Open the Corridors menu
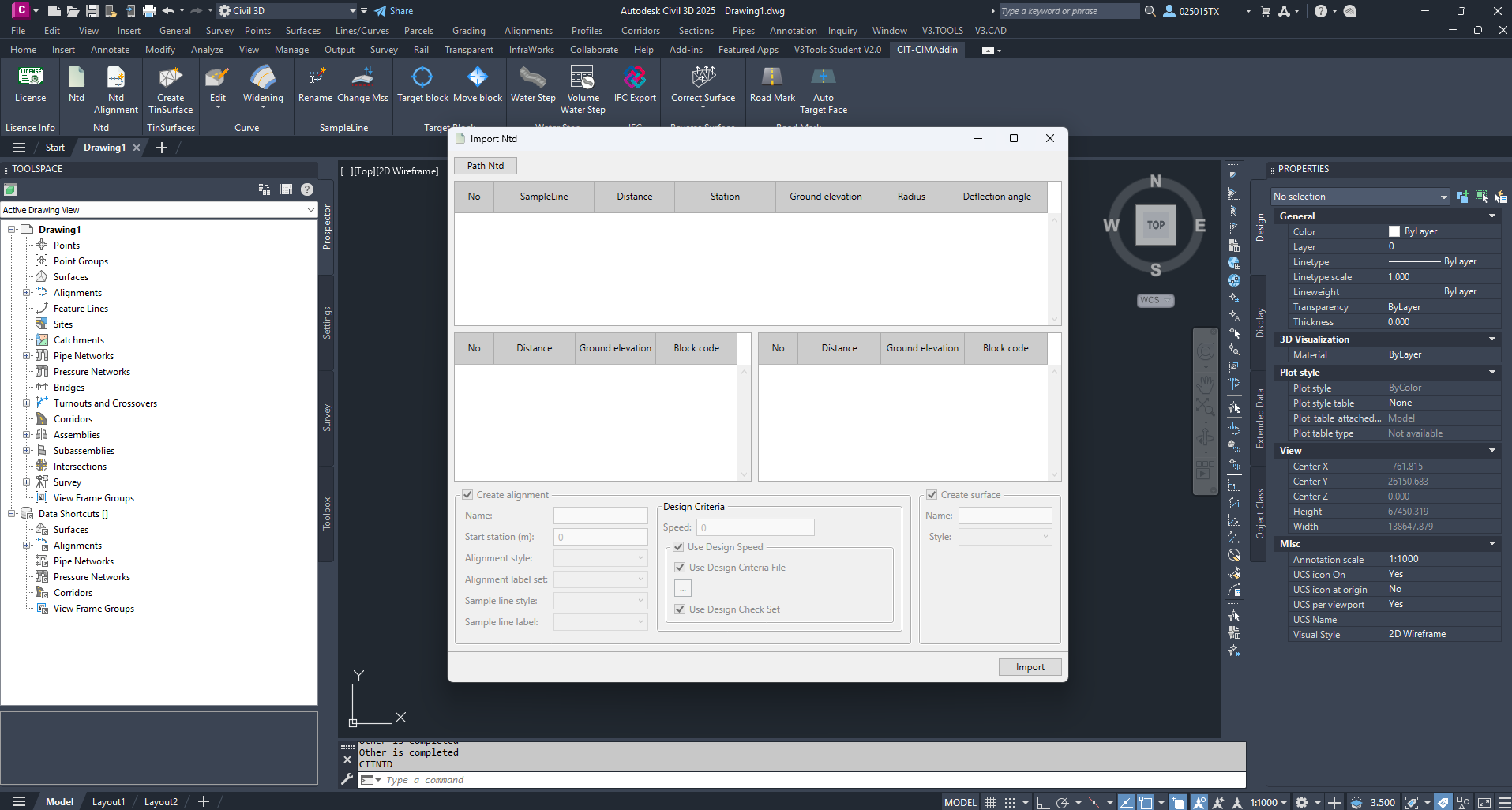1512x810 pixels. coord(640,31)
